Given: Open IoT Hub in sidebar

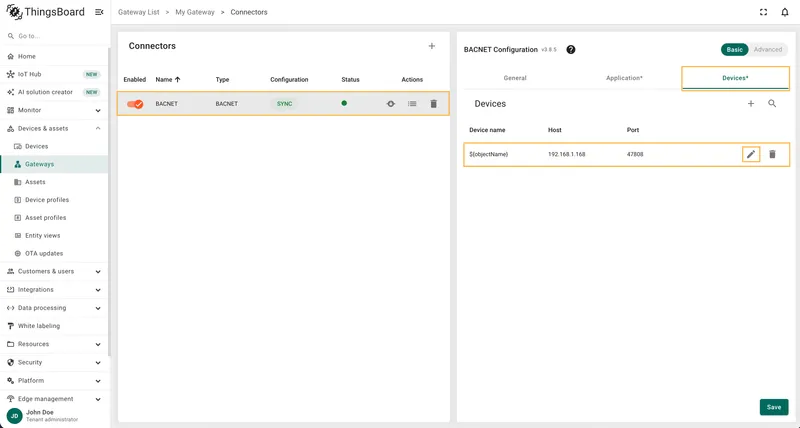Looking at the screenshot, I should click(x=54, y=74).
